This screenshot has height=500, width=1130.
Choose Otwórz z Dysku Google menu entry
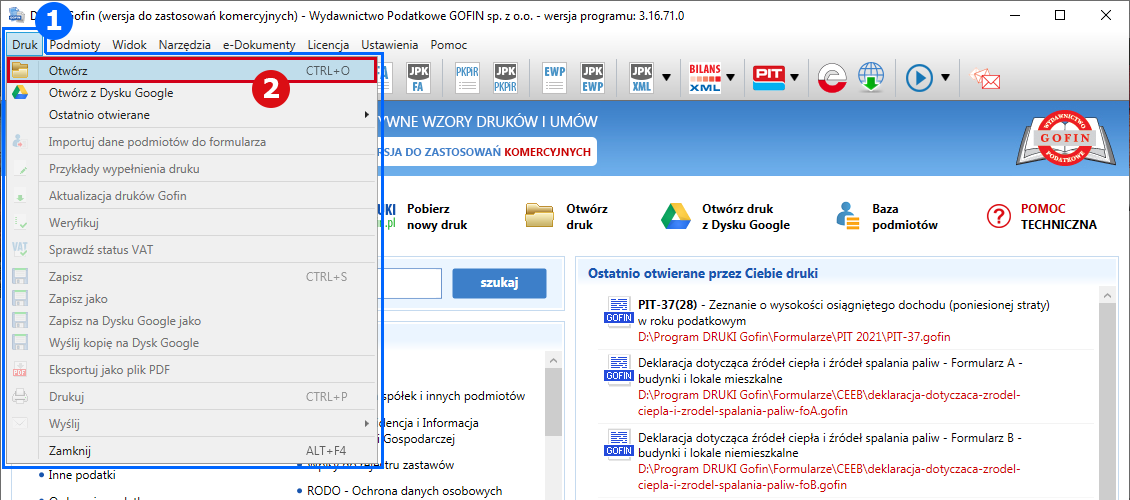pyautogui.click(x=192, y=93)
